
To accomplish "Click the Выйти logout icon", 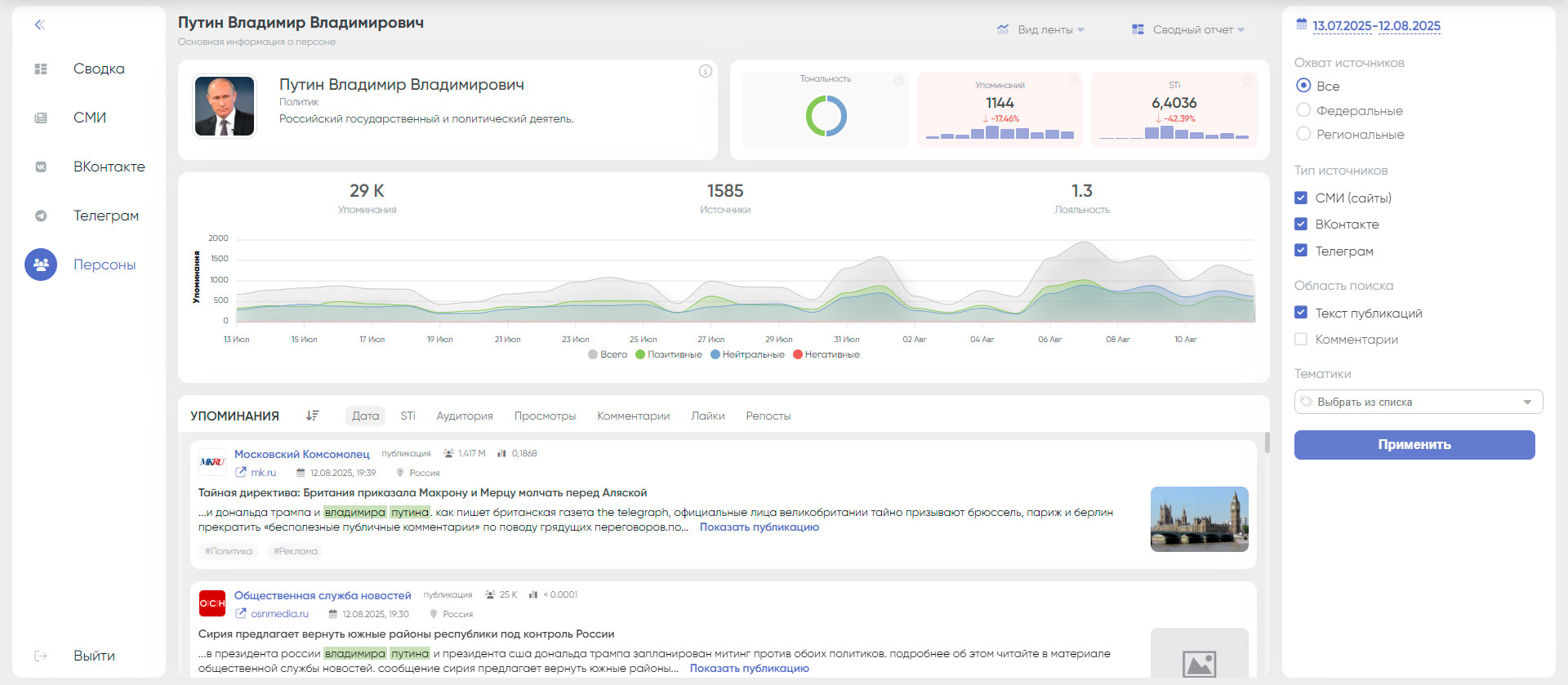I will [x=41, y=656].
